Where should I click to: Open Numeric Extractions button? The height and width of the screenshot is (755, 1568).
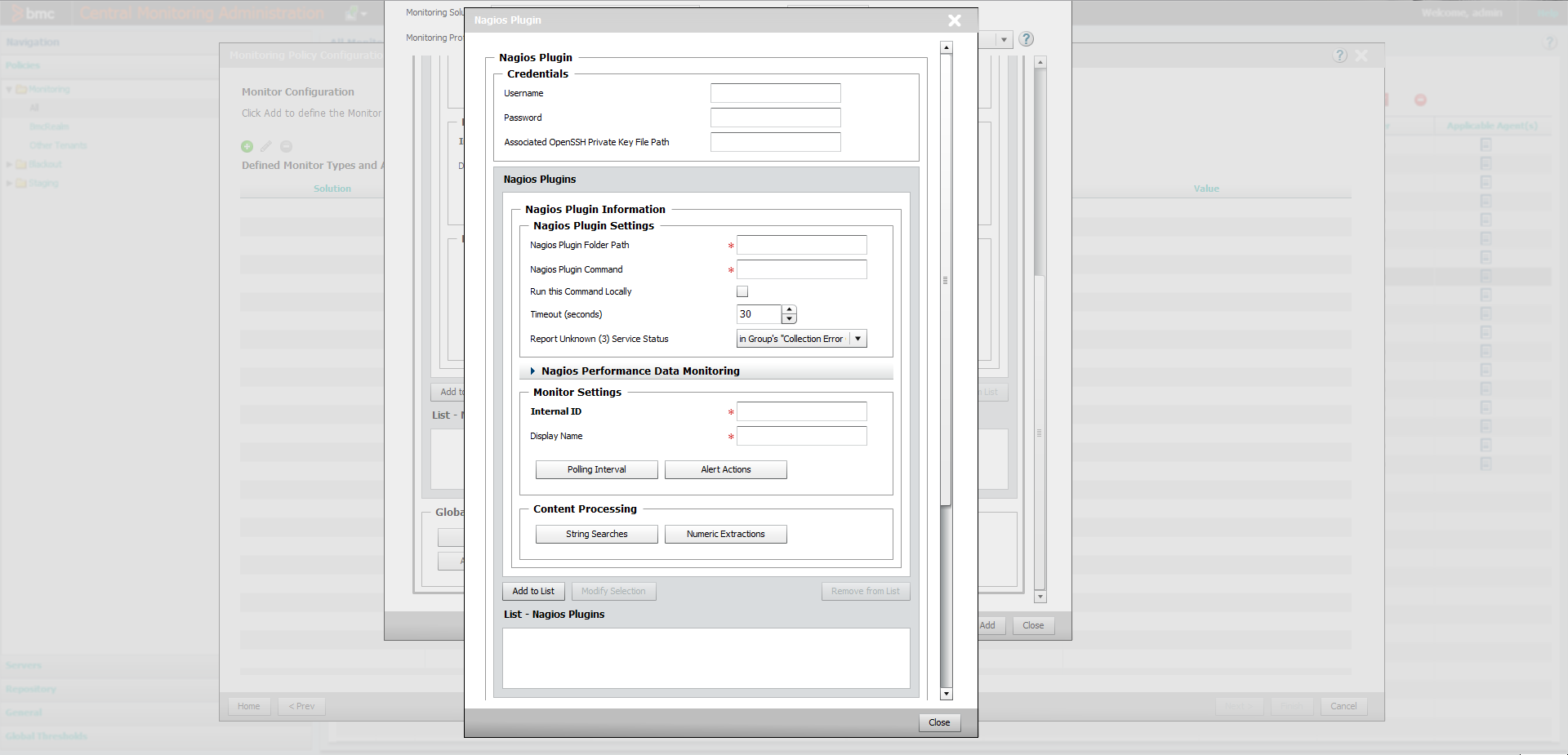[x=725, y=534]
